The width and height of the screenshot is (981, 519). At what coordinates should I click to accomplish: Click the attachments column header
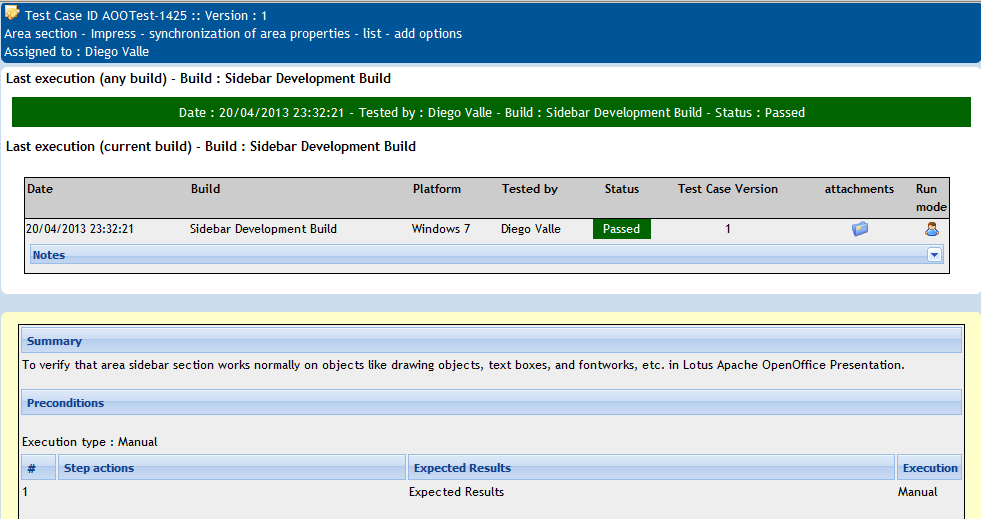point(859,189)
